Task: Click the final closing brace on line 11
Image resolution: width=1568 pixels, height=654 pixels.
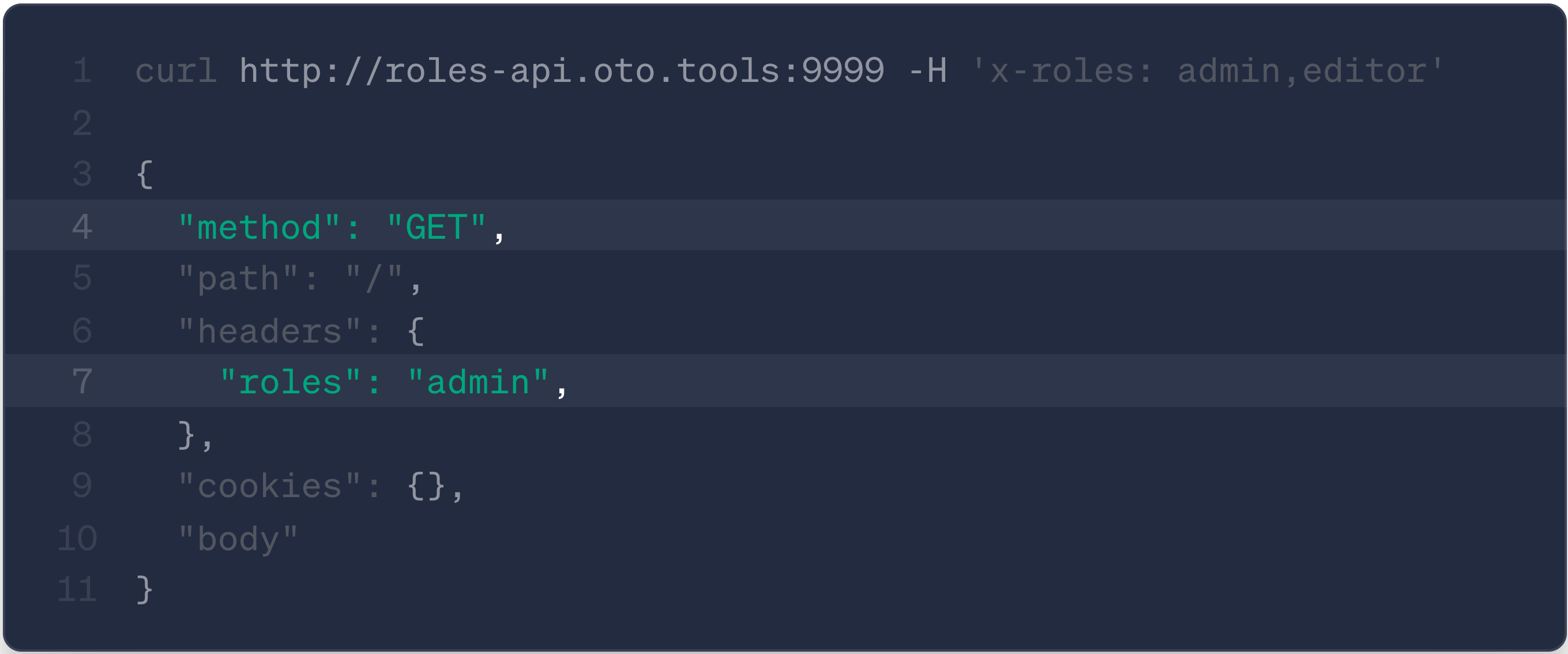Action: tap(144, 589)
